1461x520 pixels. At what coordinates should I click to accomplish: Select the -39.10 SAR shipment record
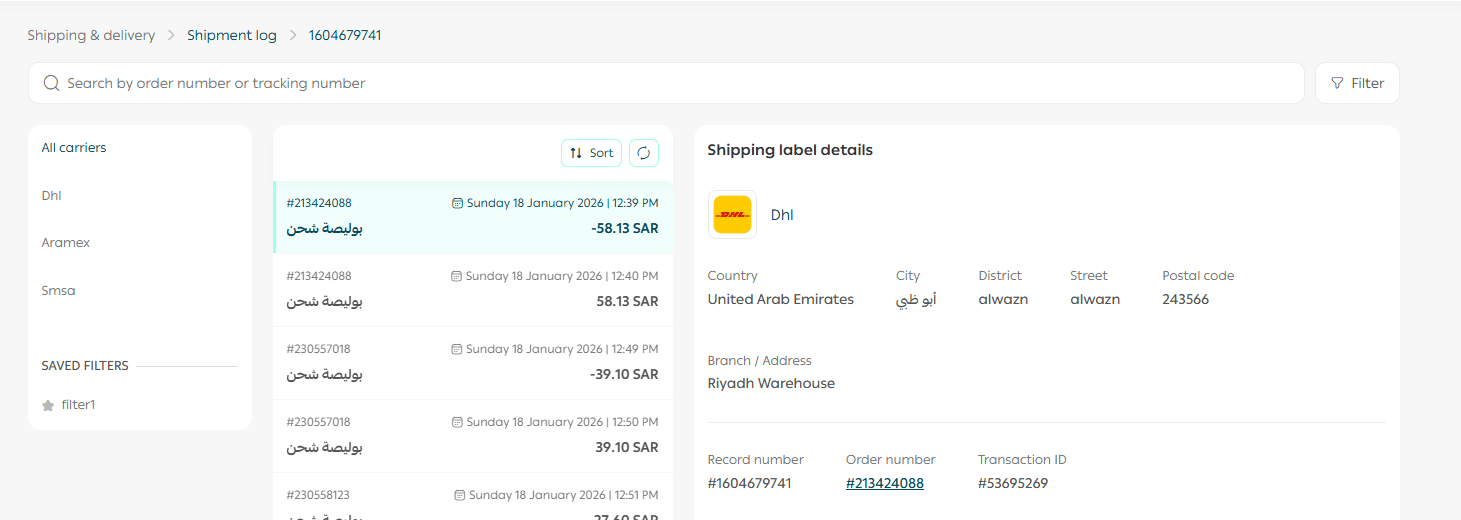click(472, 363)
